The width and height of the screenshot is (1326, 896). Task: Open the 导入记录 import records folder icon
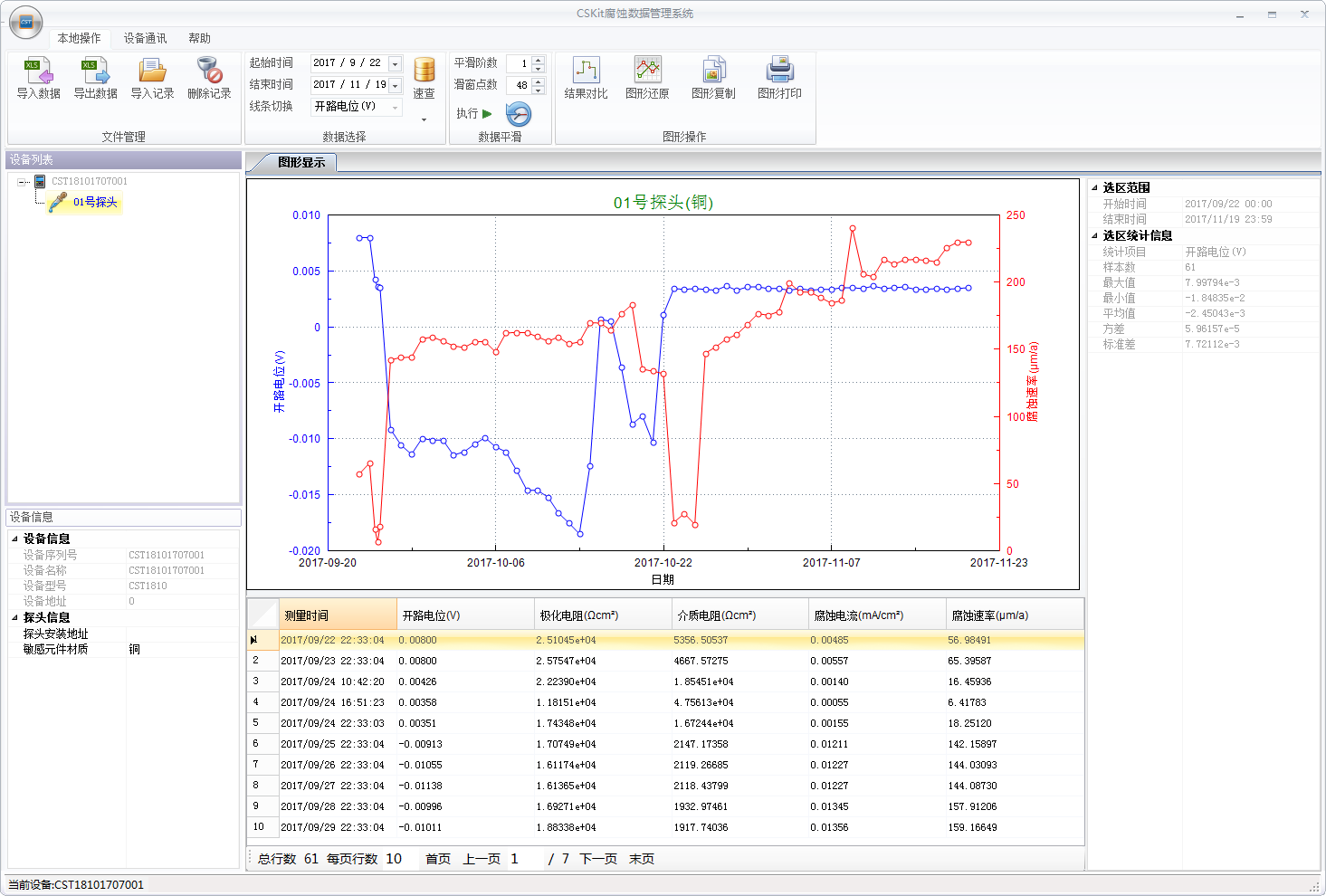(x=152, y=71)
